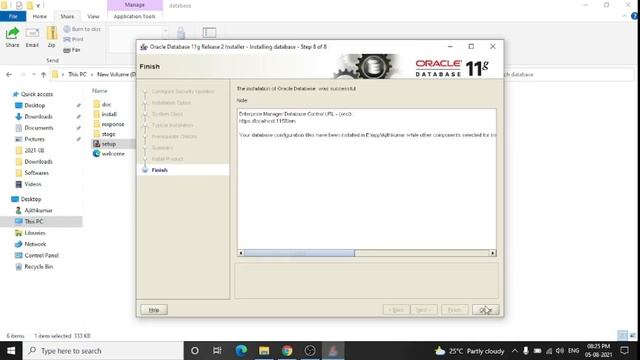Click the Windows Start button

[11, 351]
